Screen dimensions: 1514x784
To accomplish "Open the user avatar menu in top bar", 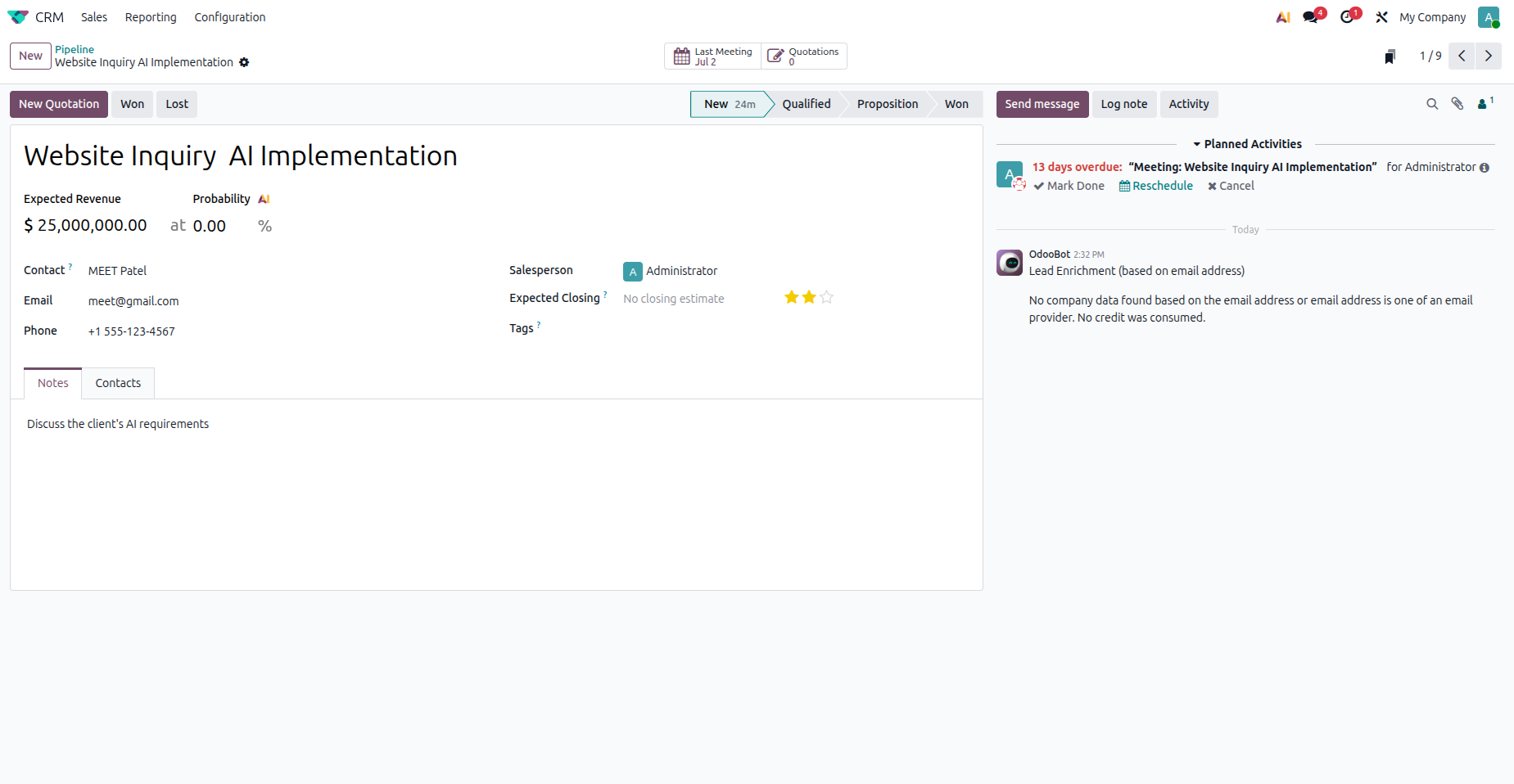I will point(1489,17).
